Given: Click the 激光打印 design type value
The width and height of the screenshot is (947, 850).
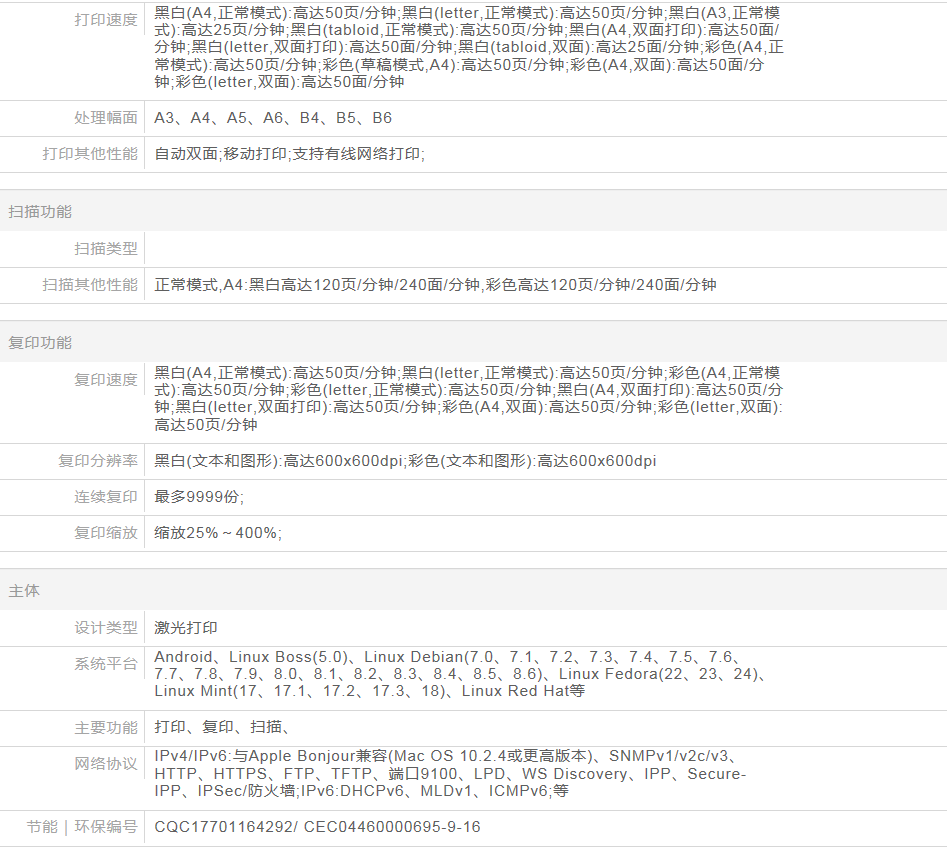Looking at the screenshot, I should 186,628.
